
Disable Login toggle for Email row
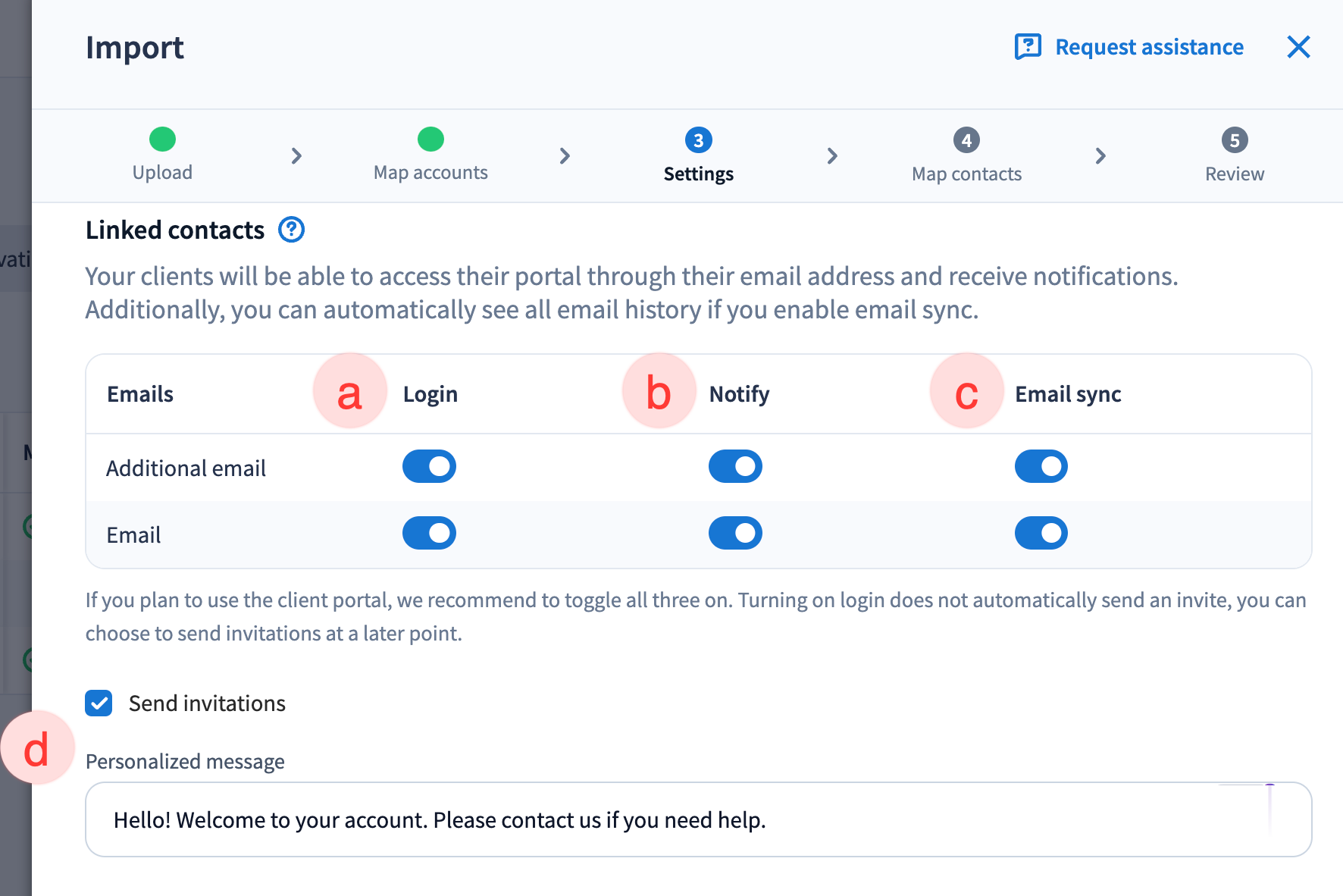[x=429, y=534]
